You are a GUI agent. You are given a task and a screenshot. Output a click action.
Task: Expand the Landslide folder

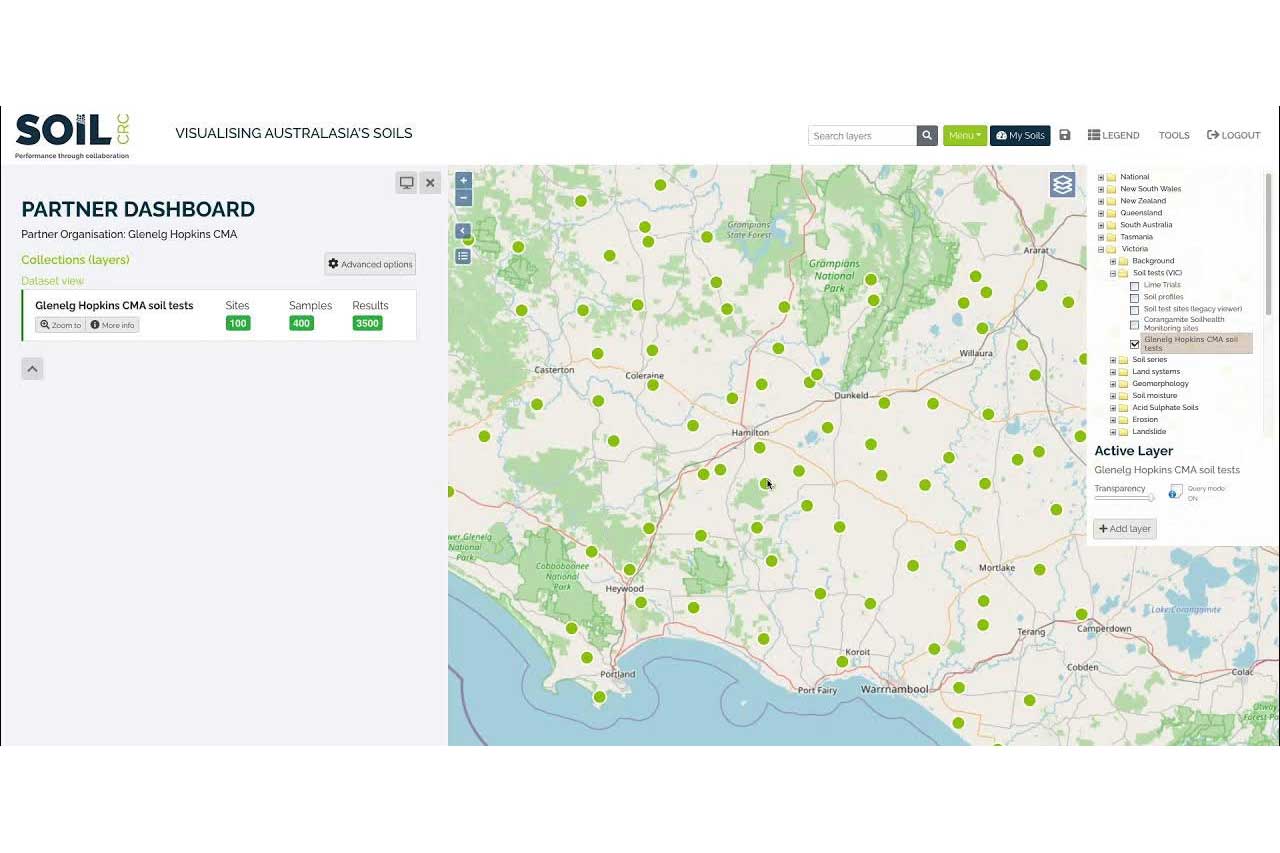tap(1113, 432)
